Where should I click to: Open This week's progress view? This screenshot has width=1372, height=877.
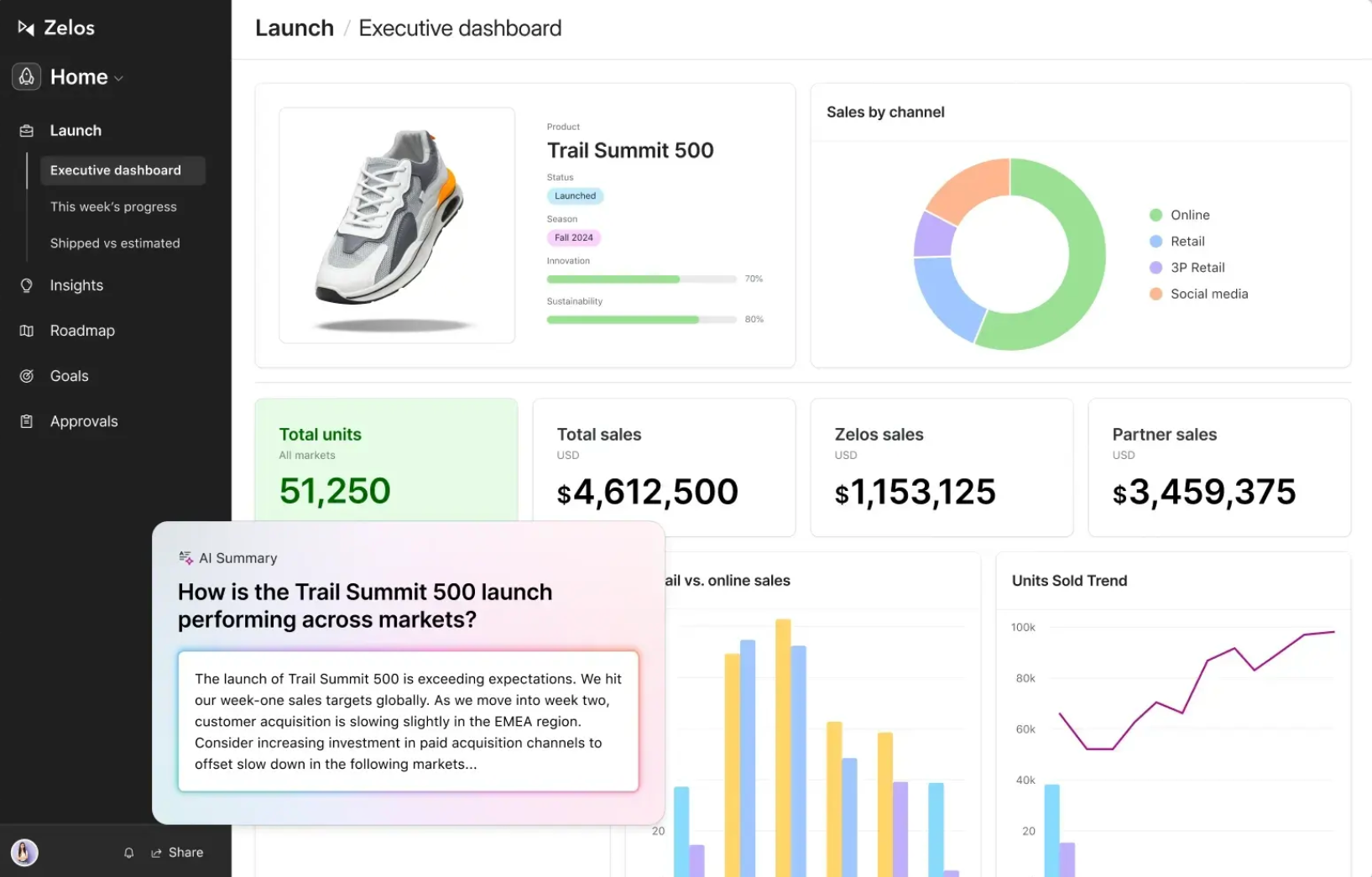click(x=113, y=206)
